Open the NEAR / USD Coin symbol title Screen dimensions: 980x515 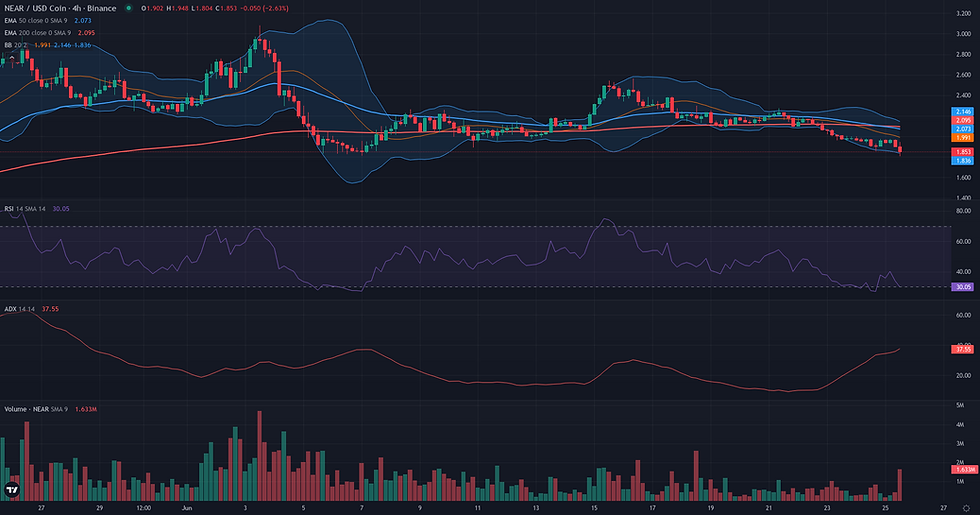click(x=60, y=8)
